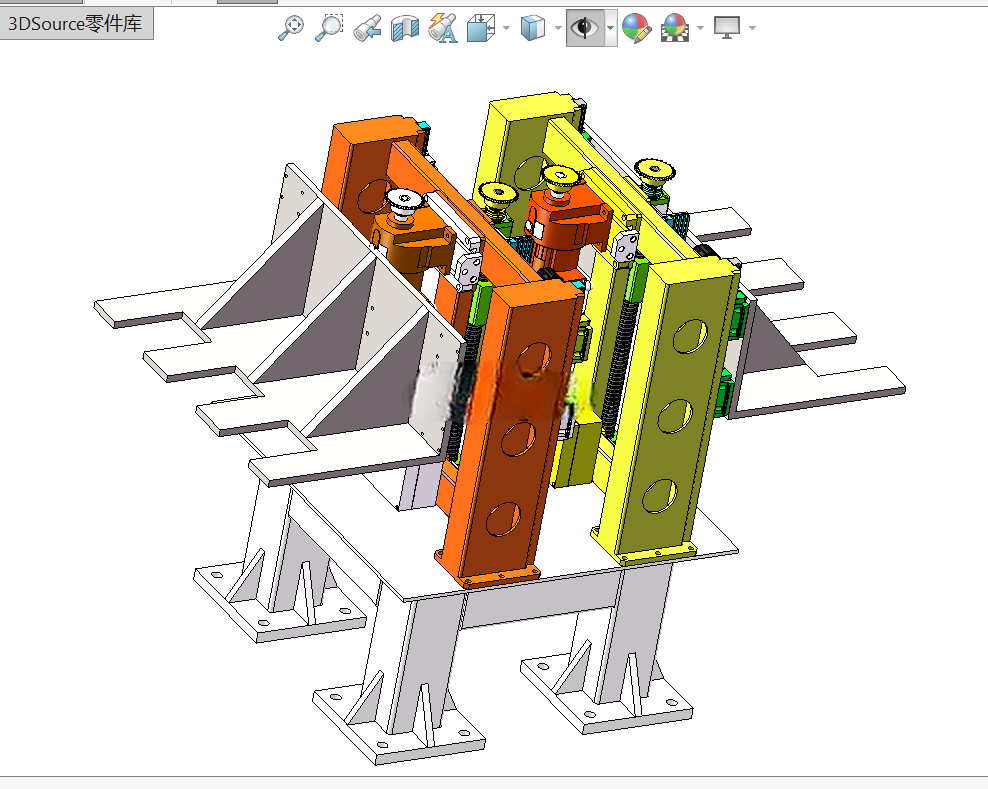Screen dimensions: 988x789
Task: Click the Apply Scene icon
Action: point(674,28)
